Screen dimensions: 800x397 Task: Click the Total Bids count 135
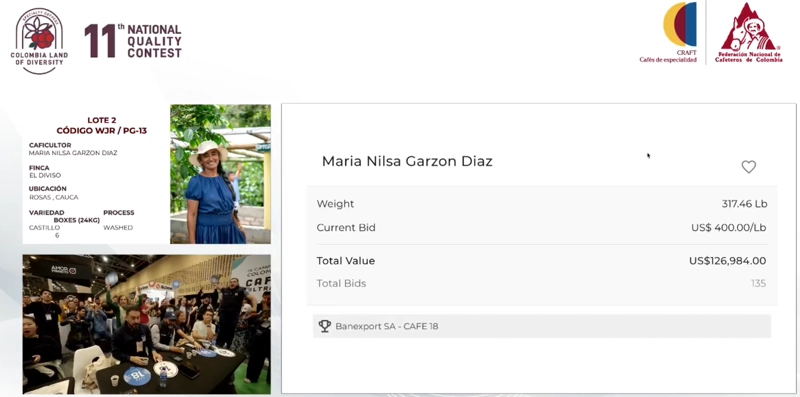coord(758,283)
